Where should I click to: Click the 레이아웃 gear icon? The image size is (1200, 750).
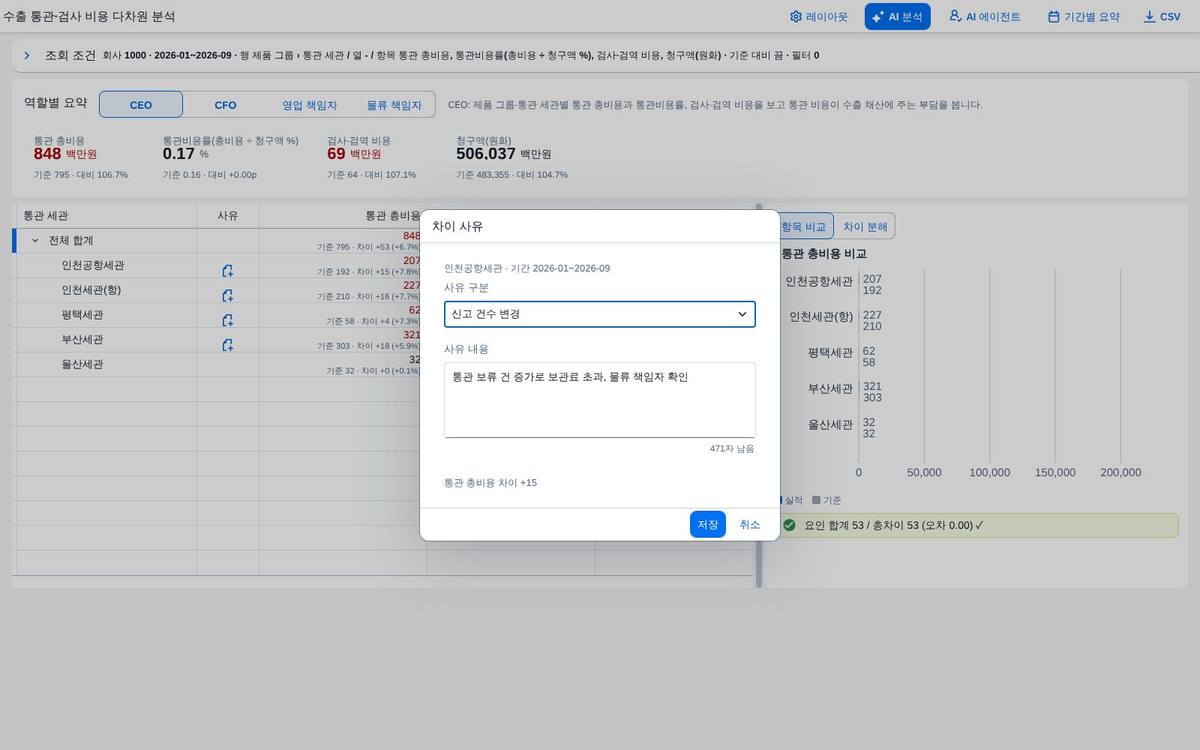796,17
